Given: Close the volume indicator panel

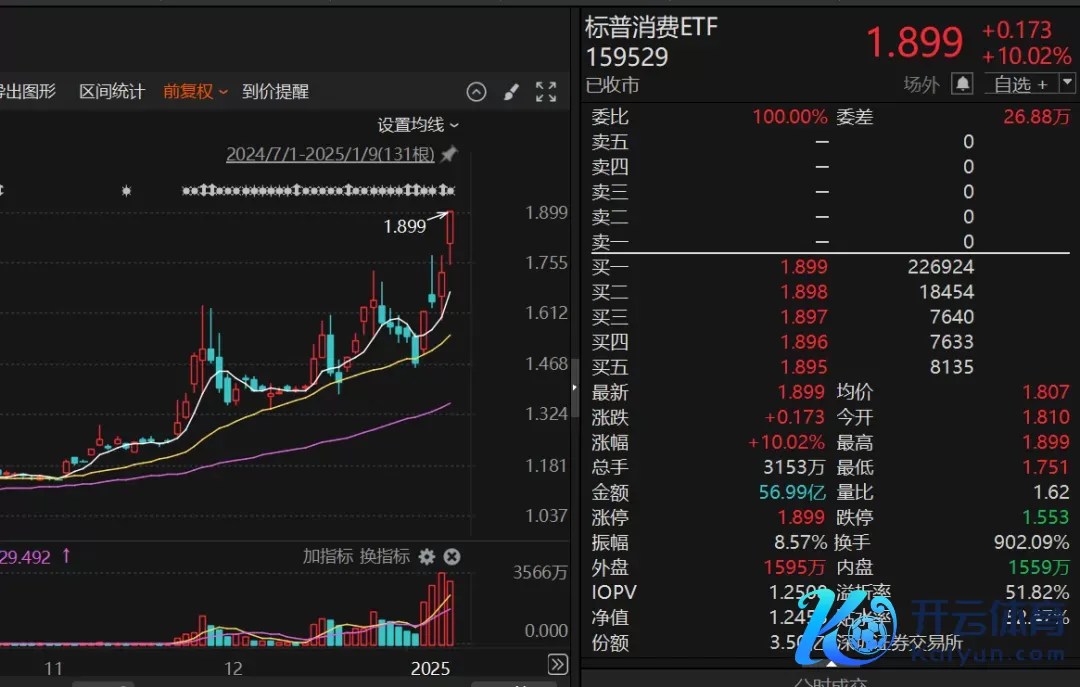Looking at the screenshot, I should click(452, 557).
